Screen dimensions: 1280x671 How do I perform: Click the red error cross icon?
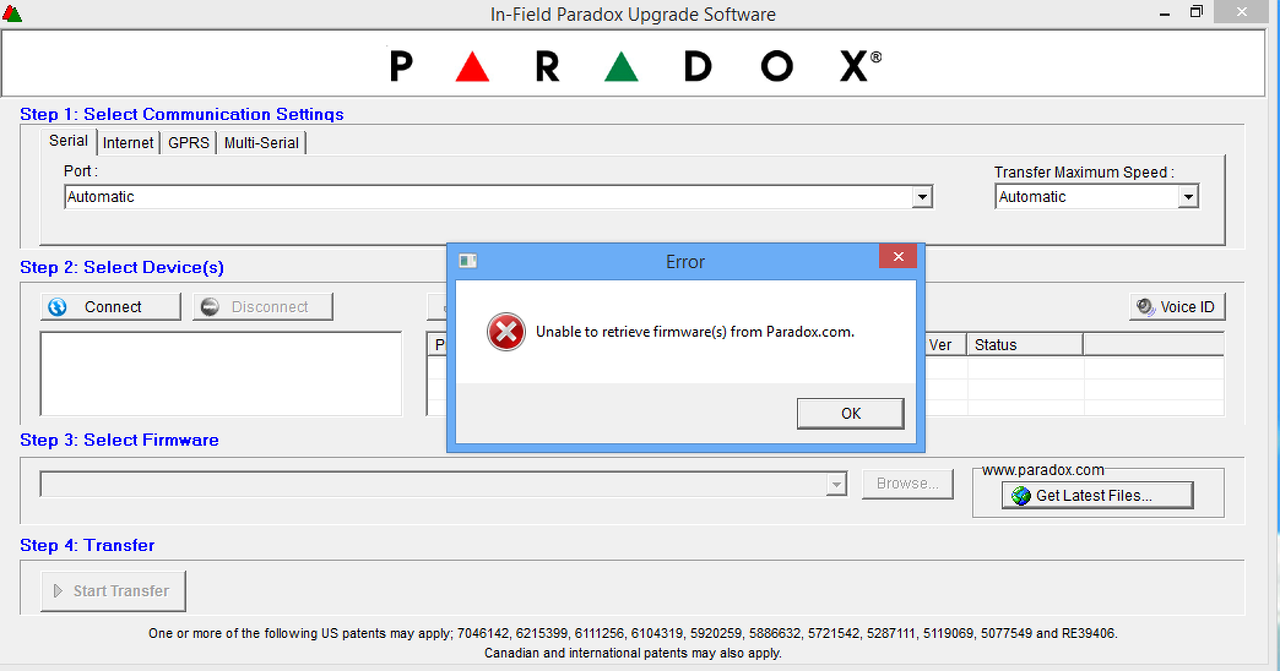pos(506,332)
